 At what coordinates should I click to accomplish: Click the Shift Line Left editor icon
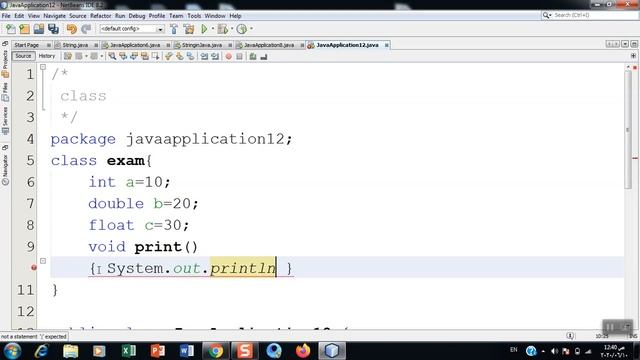pyautogui.click(x=204, y=56)
